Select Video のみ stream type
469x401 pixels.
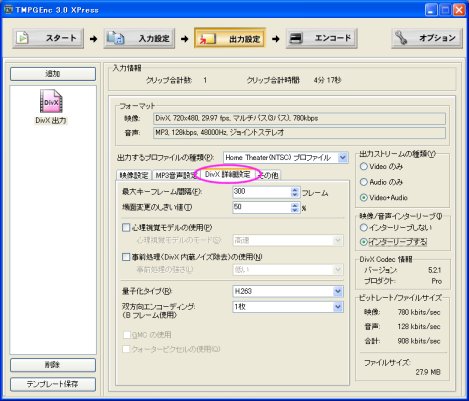pos(364,166)
